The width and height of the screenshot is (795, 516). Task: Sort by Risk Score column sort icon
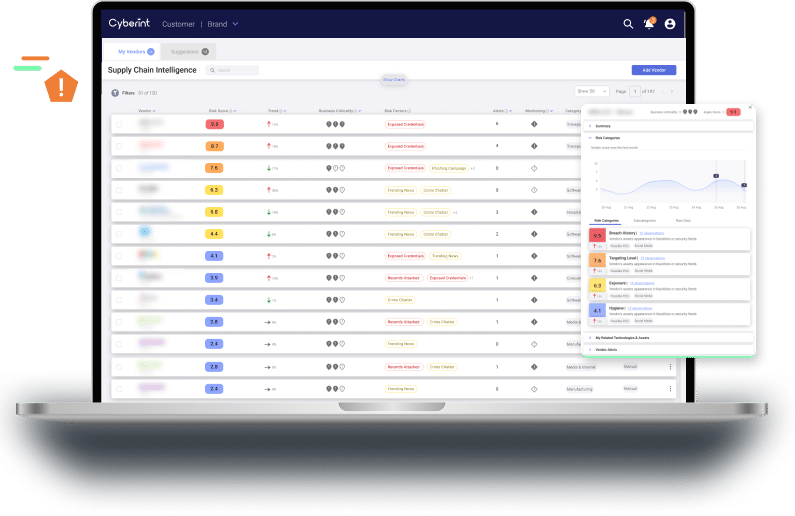coord(235,111)
